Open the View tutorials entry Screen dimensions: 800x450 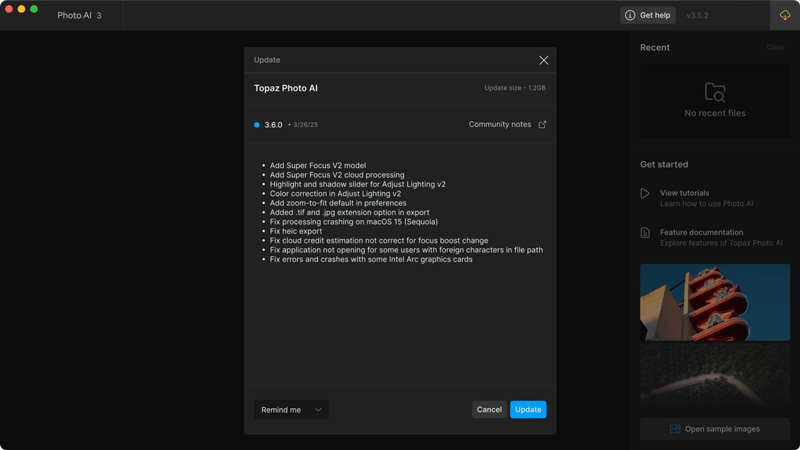[685, 193]
